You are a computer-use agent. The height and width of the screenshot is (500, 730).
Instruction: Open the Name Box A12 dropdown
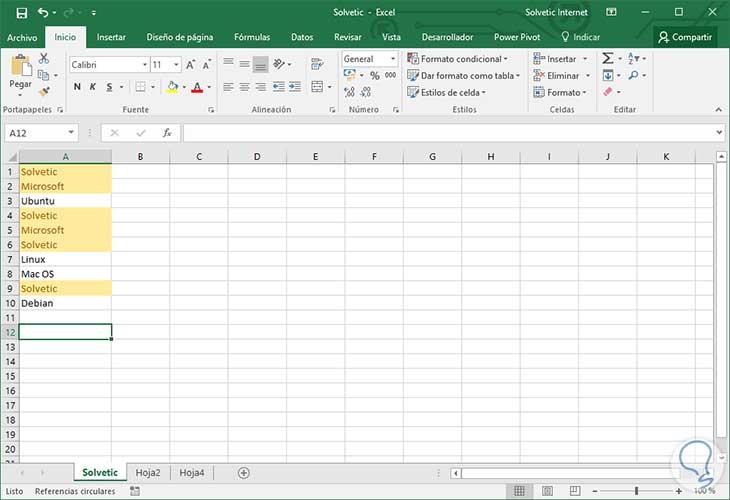click(x=71, y=133)
